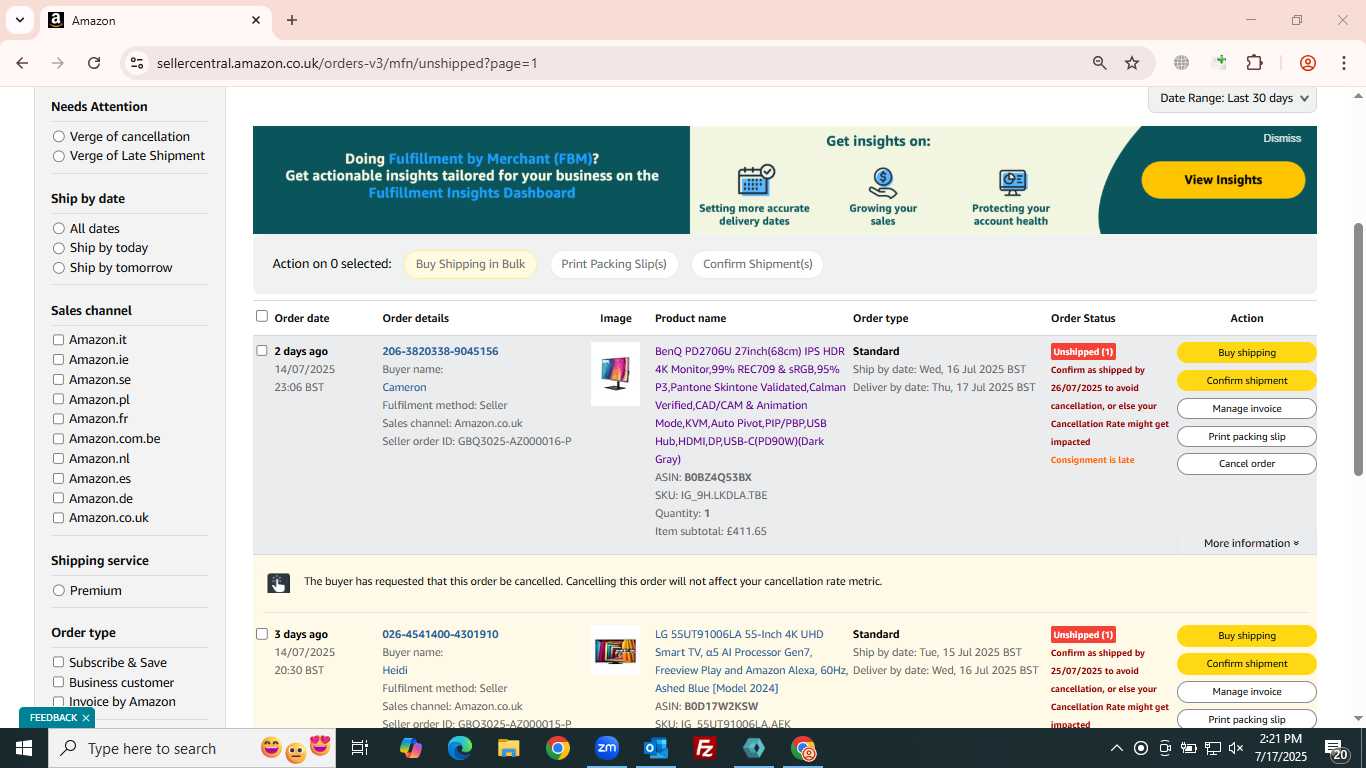This screenshot has width=1366, height=768.
Task: Buy shipping for LG TV order
Action: tap(1247, 636)
